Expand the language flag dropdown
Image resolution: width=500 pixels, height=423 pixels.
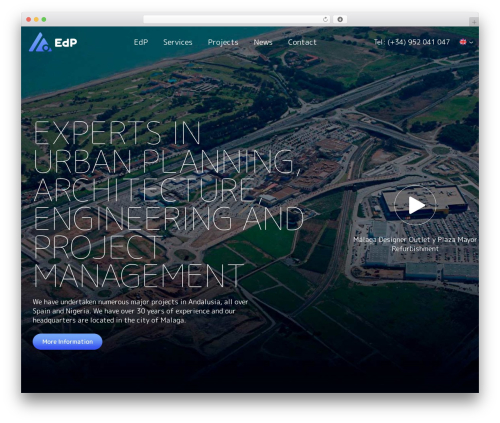(466, 42)
